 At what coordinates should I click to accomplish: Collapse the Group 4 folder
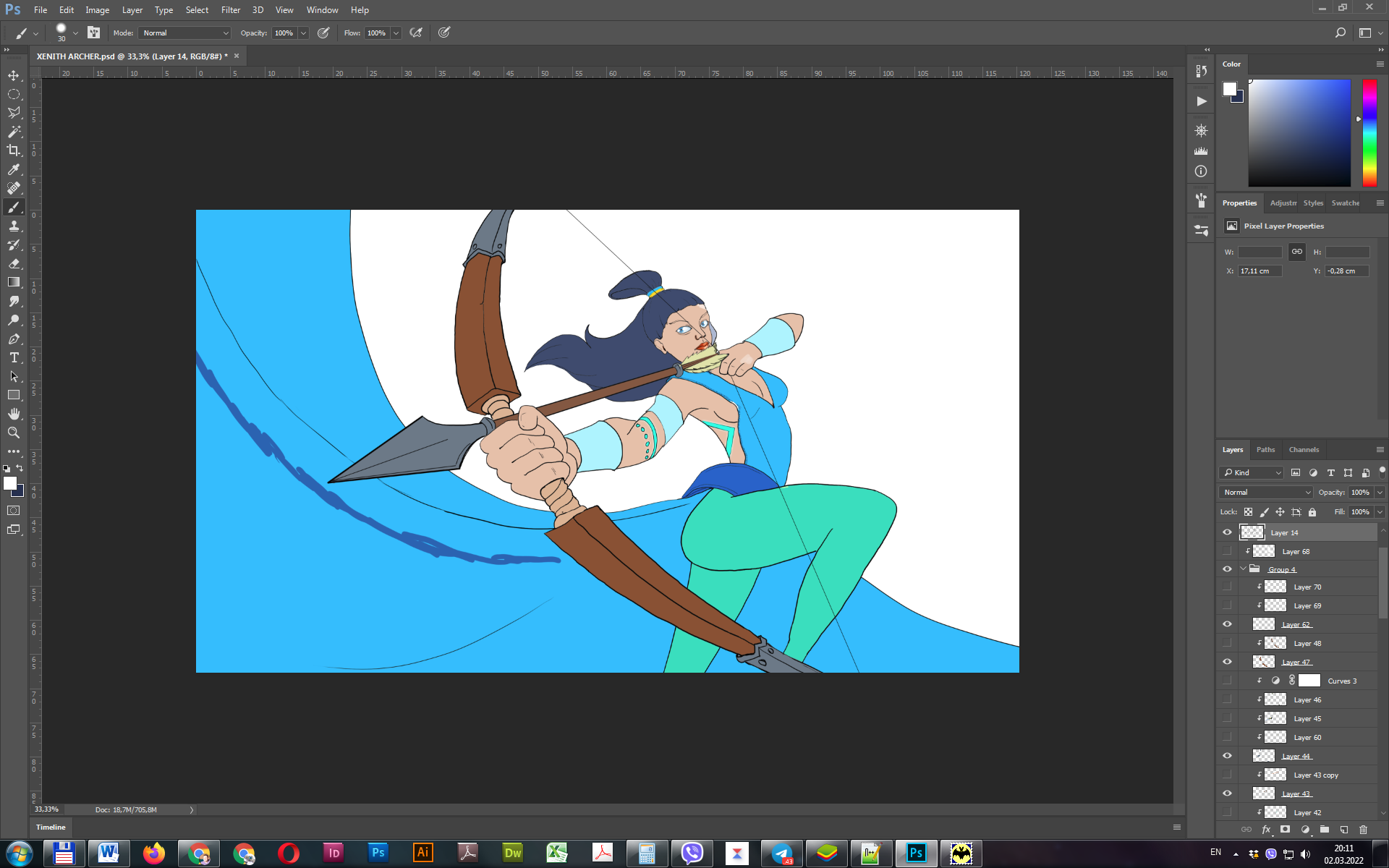1243,569
